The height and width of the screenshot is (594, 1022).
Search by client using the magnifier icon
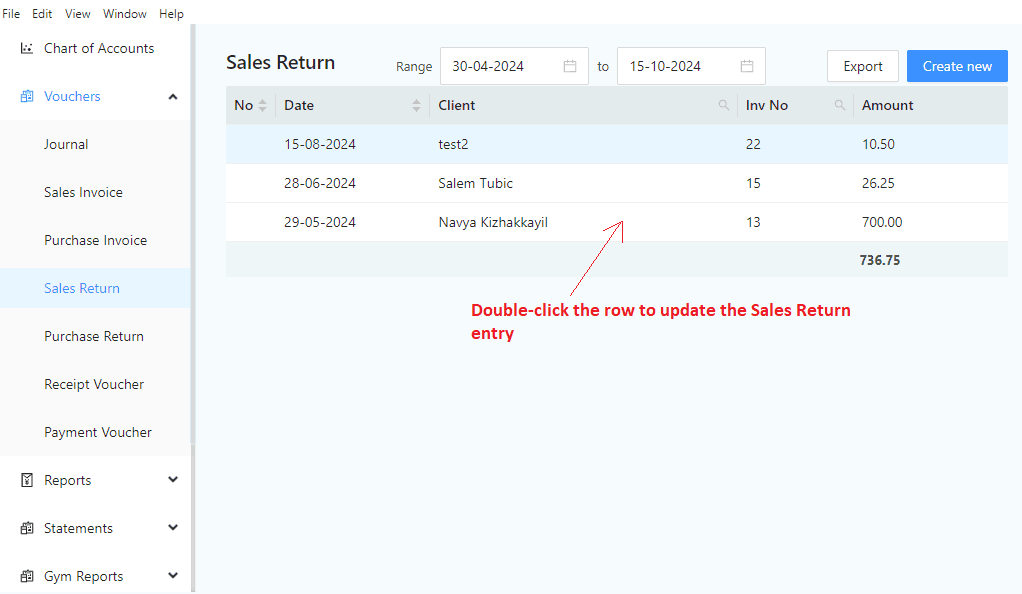723,105
